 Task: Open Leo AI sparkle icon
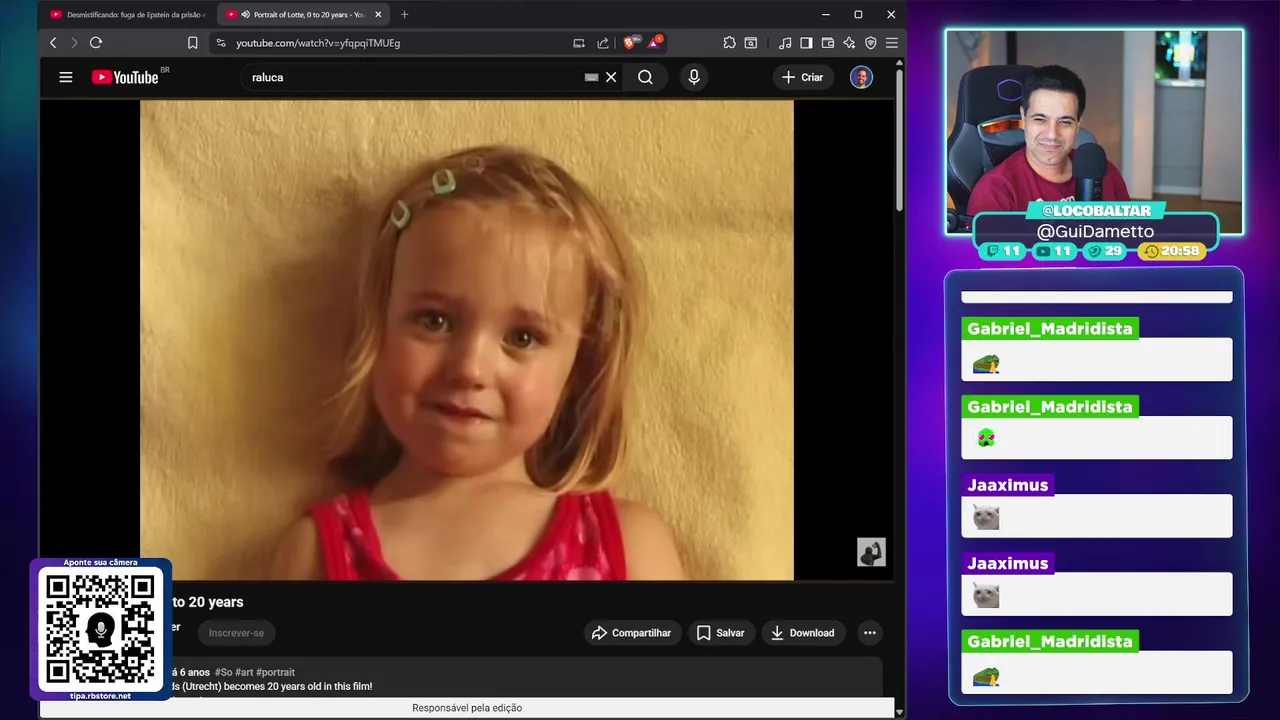(849, 43)
